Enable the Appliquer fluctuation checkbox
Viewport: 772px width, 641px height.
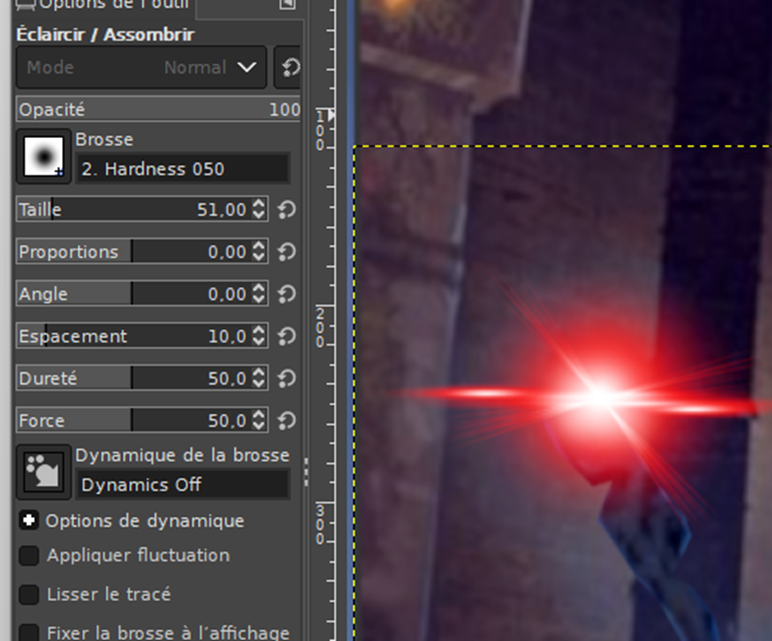coord(29,556)
